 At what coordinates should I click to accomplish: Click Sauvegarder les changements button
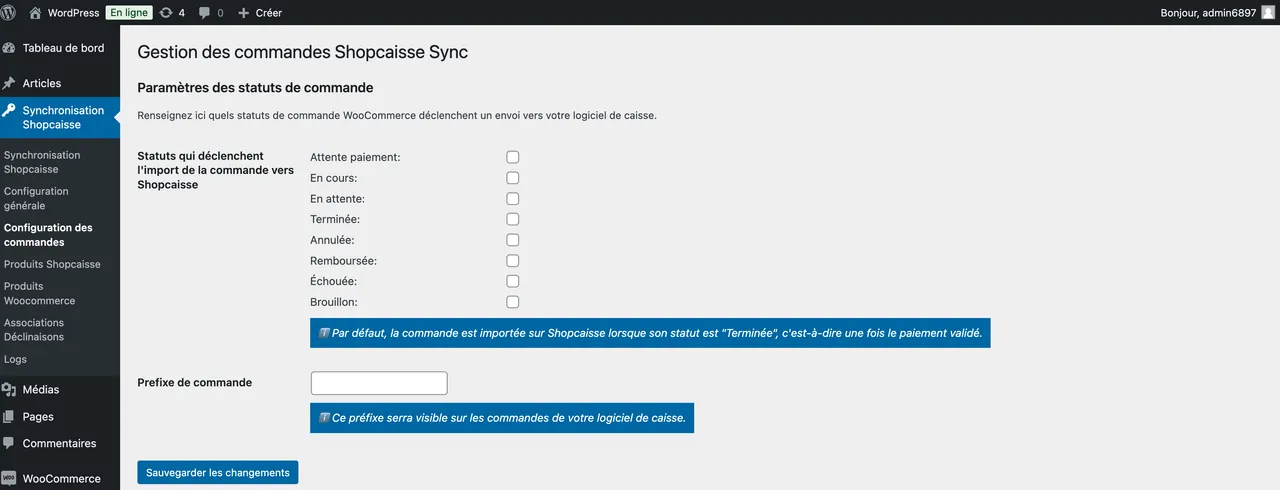point(217,473)
